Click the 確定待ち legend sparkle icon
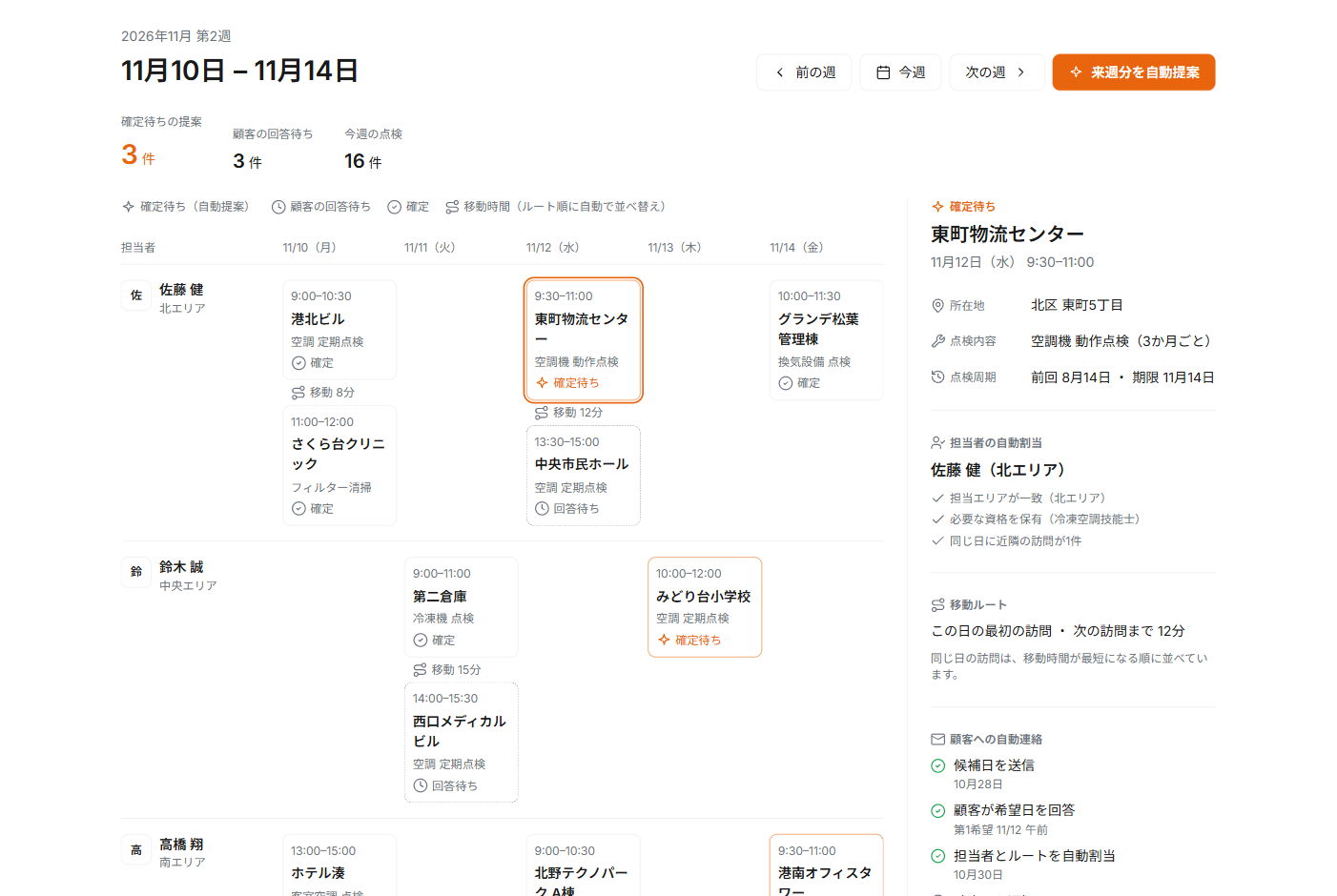This screenshot has width=1337, height=896. [128, 207]
